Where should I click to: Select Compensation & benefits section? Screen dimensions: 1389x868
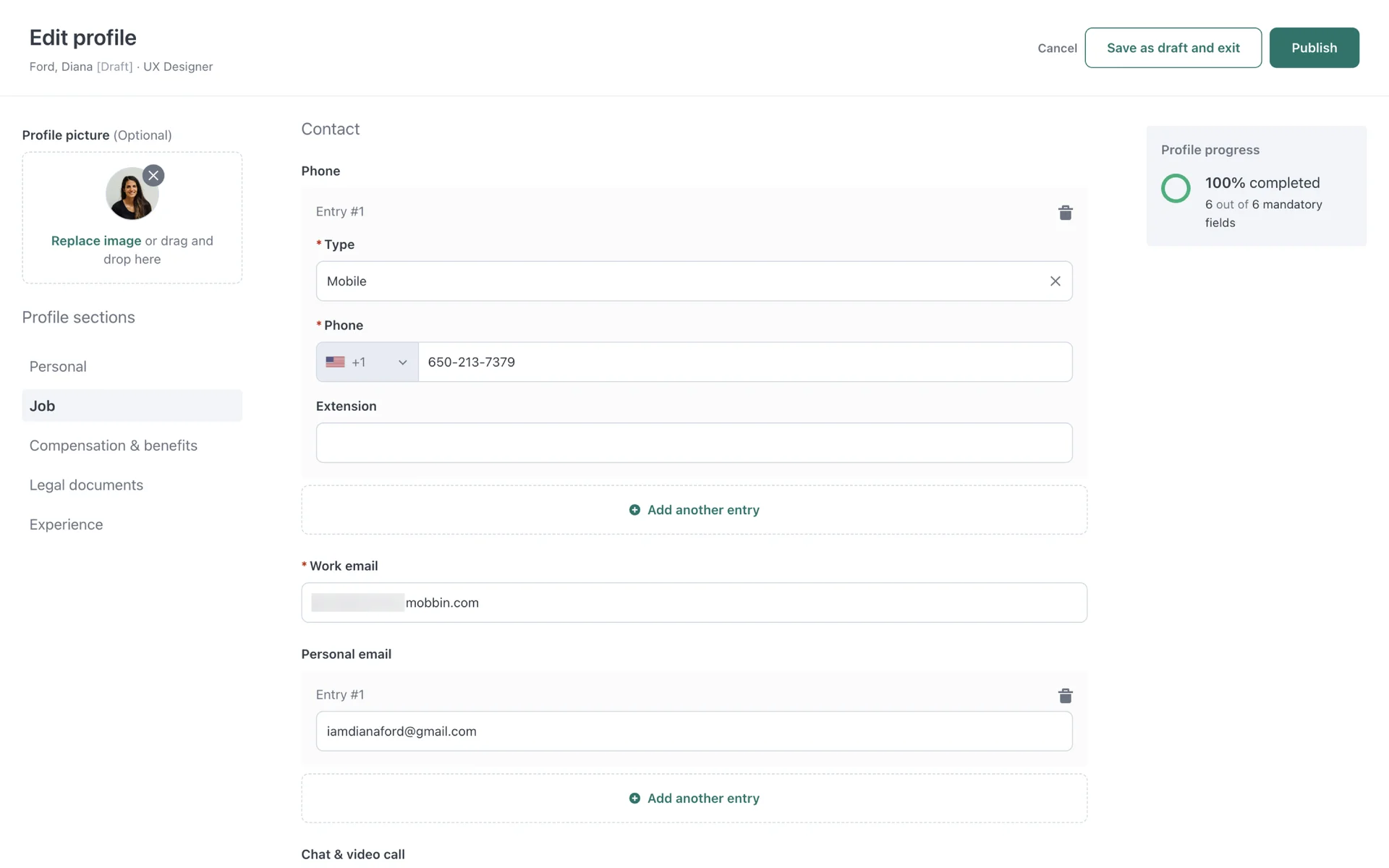(114, 446)
